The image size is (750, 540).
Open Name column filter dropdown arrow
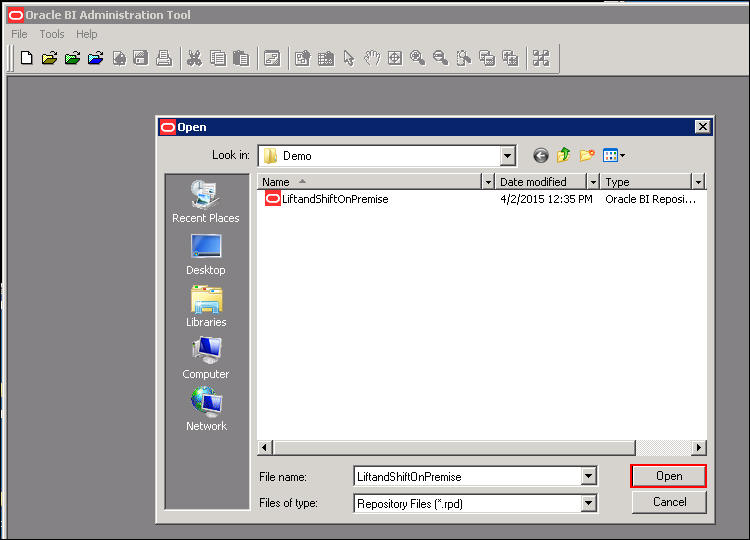[x=488, y=182]
